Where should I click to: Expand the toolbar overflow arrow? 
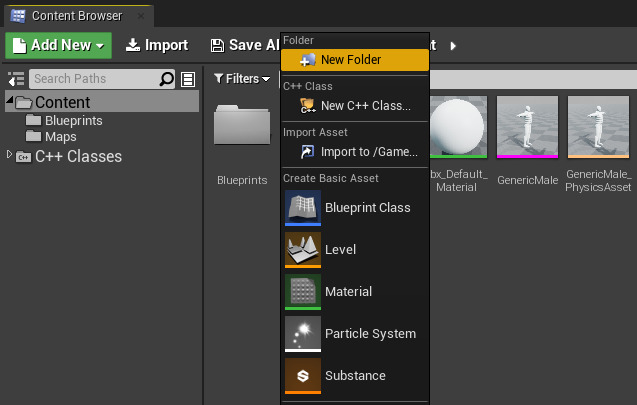tap(453, 46)
